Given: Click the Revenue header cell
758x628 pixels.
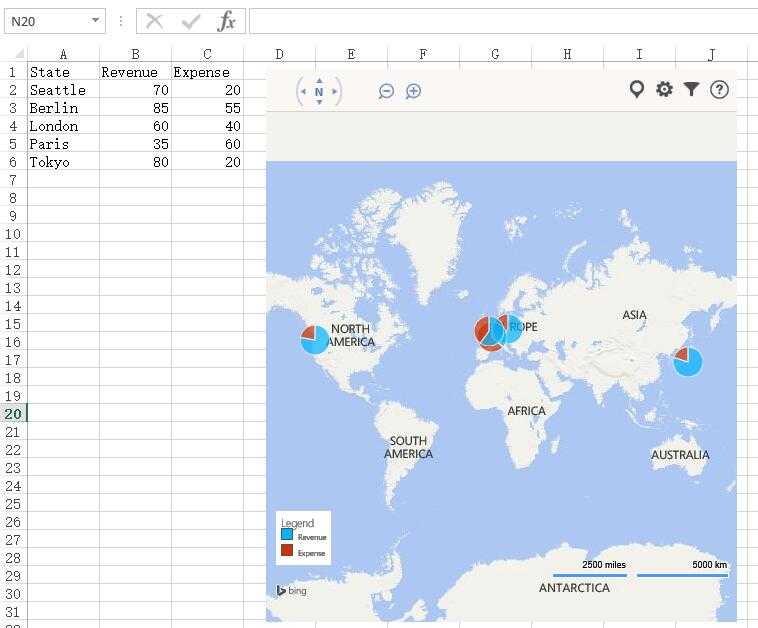Looking at the screenshot, I should (135, 72).
